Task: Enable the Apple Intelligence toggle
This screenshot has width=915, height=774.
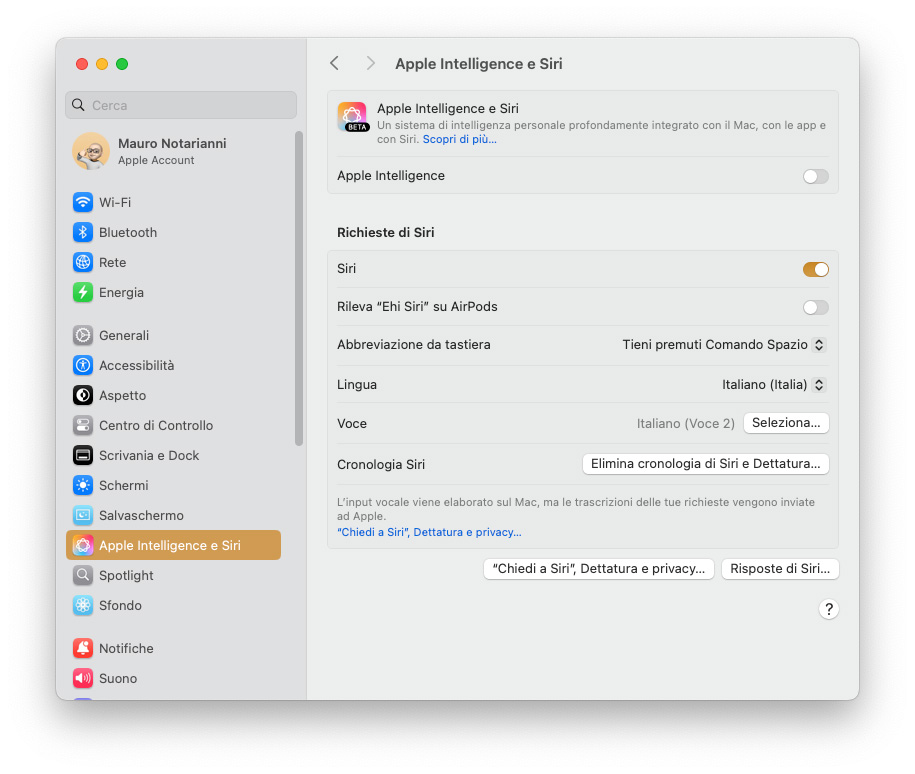Action: [x=815, y=176]
